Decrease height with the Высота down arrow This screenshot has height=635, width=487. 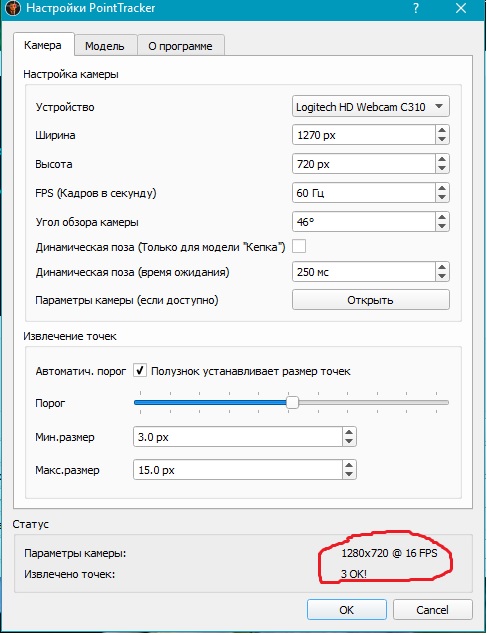click(442, 169)
